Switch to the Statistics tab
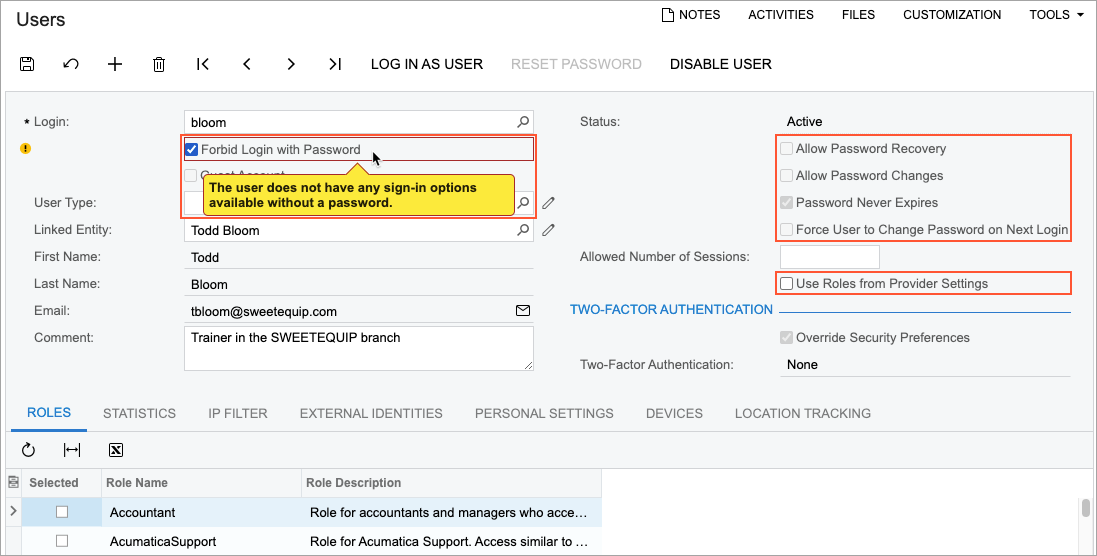 click(x=139, y=413)
